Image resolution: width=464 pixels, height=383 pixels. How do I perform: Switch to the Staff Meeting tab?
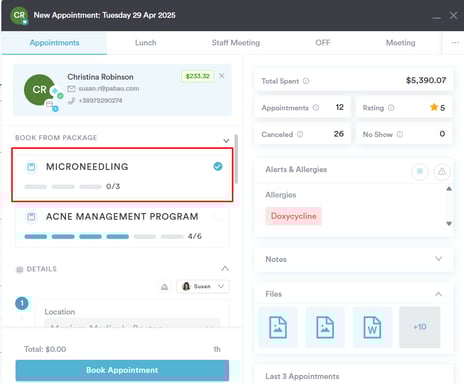236,43
